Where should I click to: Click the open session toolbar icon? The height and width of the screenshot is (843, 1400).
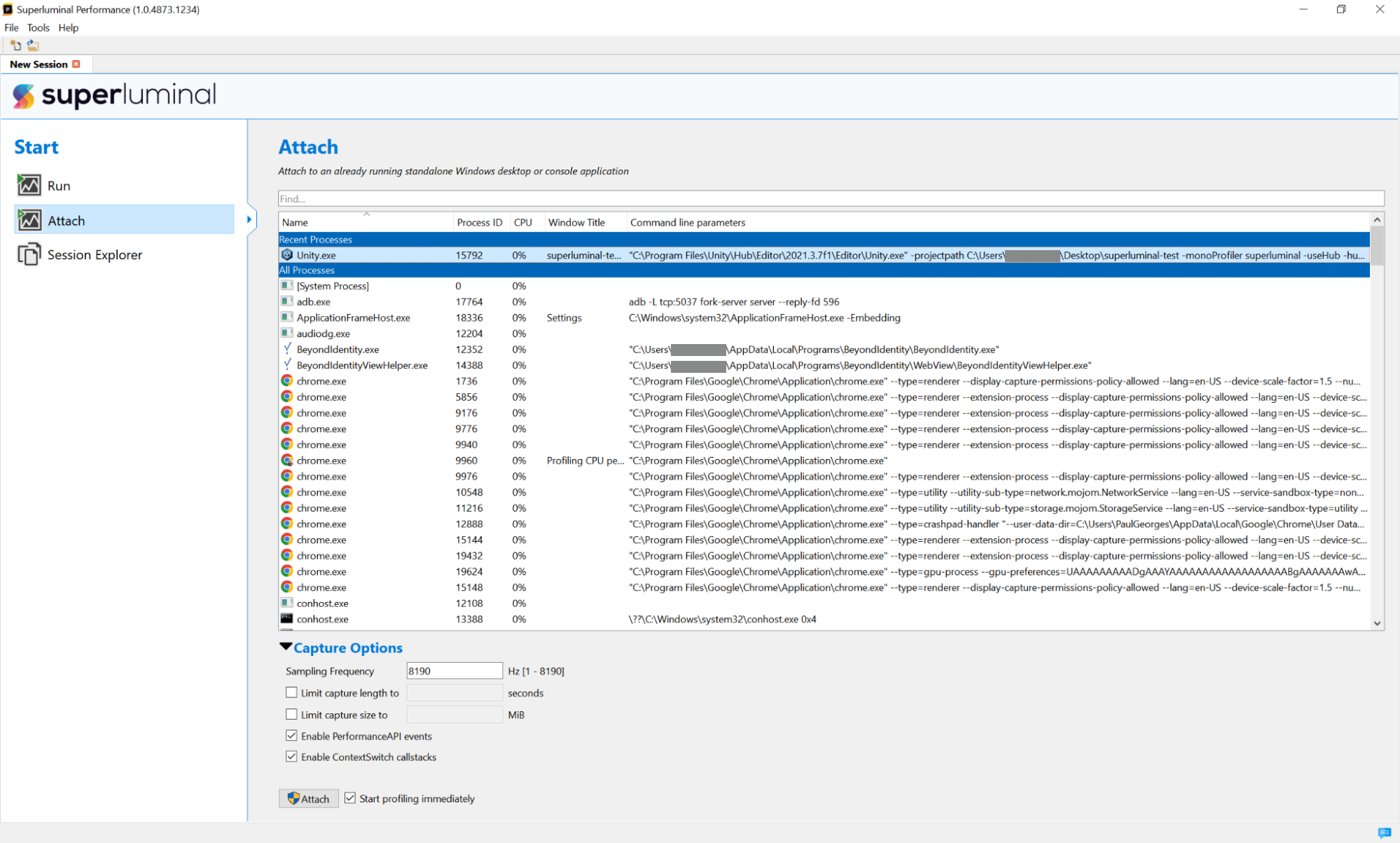click(x=33, y=46)
